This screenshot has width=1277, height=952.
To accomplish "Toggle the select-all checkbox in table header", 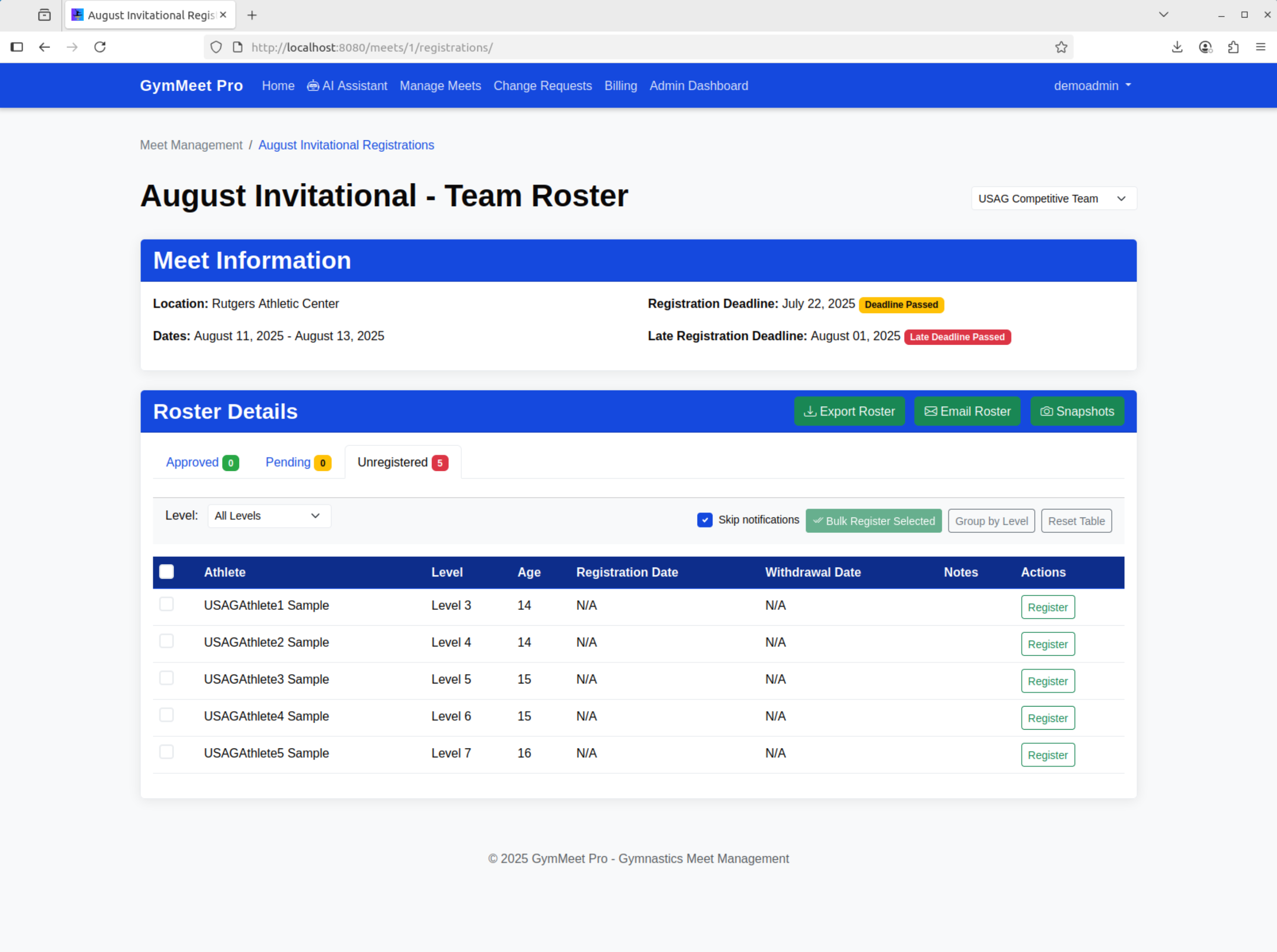I will 166,572.
